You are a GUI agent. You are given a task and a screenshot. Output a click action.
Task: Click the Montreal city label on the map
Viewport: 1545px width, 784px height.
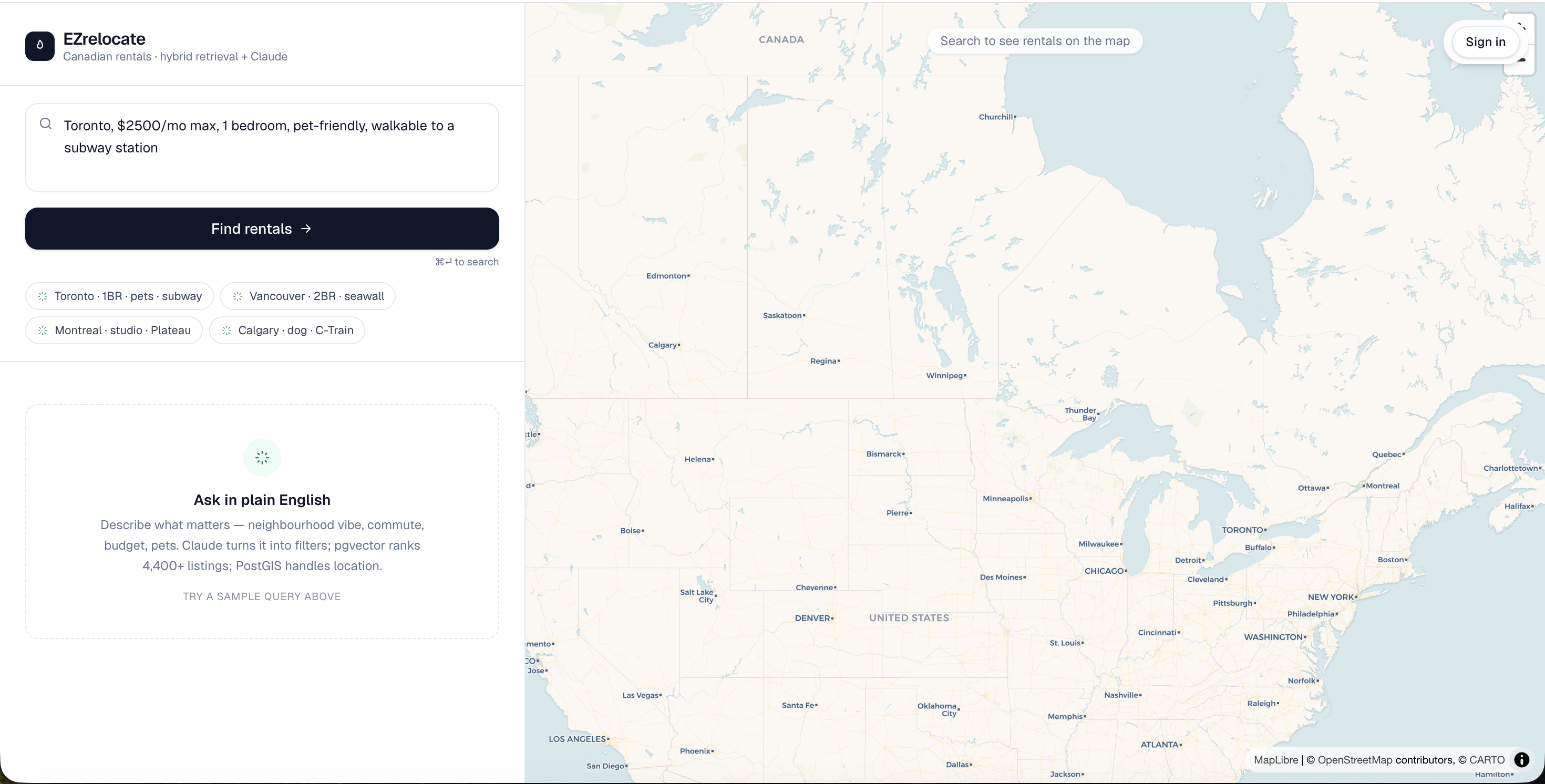coord(1383,486)
